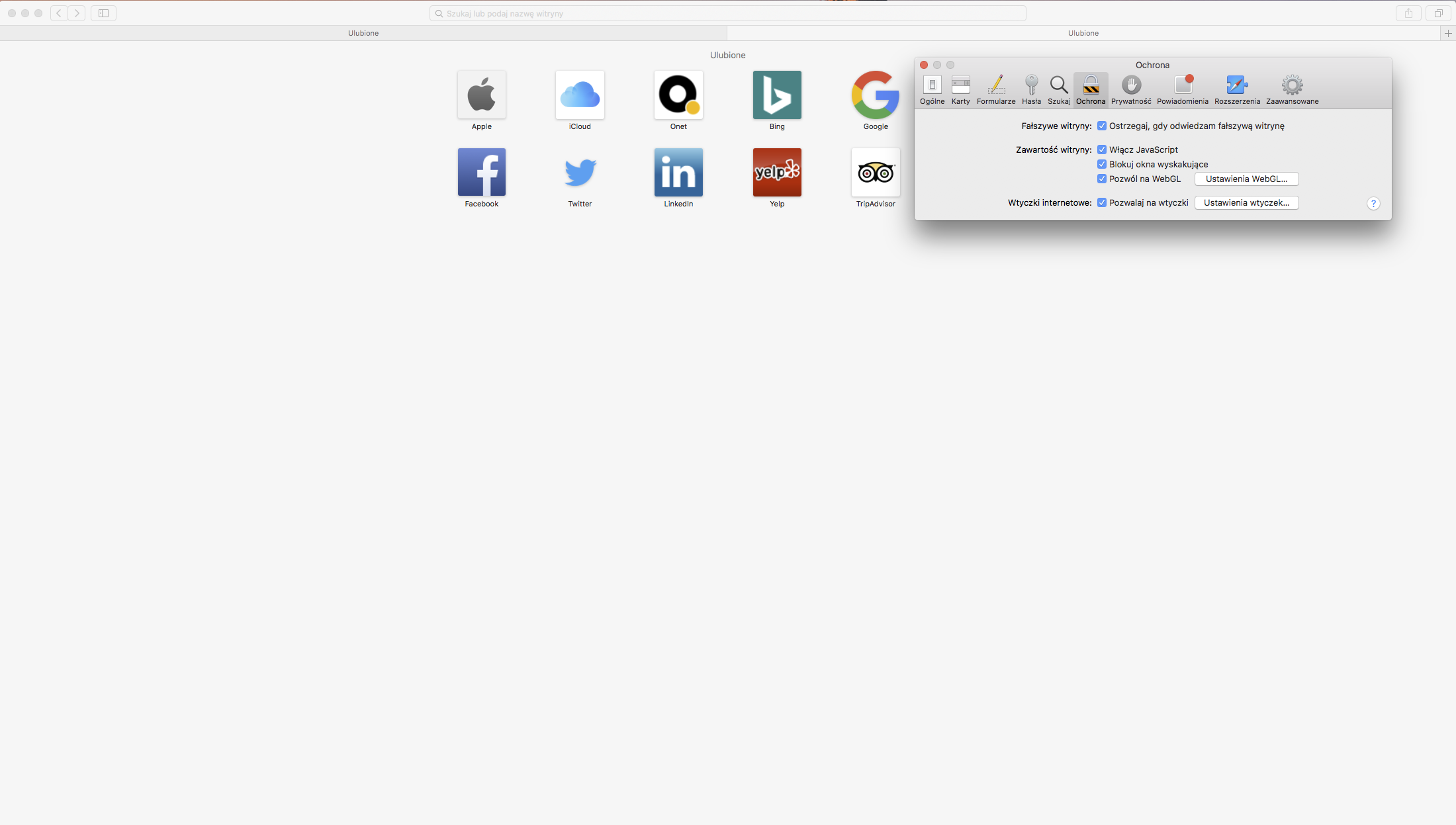Open the Hasła preferences pane
The height and width of the screenshot is (825, 1456).
[x=1031, y=89]
